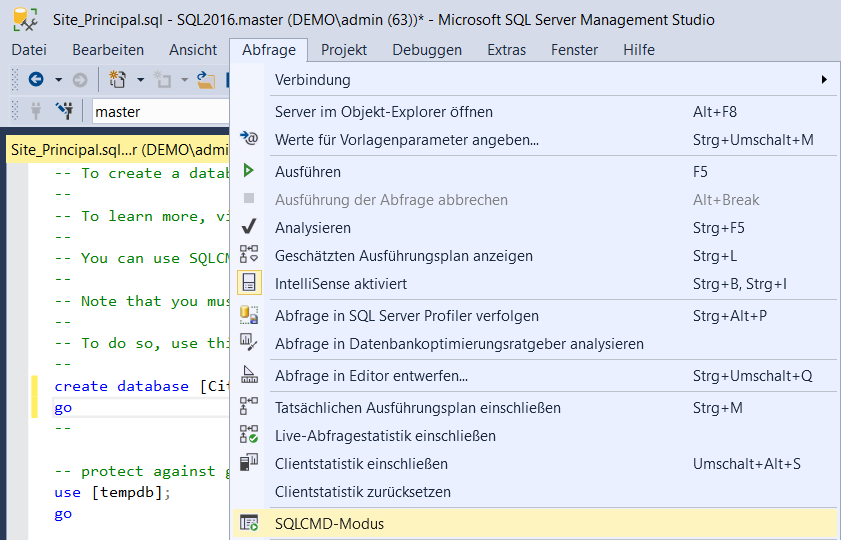Choose Abfrage in Editor entwerfen
Viewport: 841px width, 540px height.
click(371, 376)
